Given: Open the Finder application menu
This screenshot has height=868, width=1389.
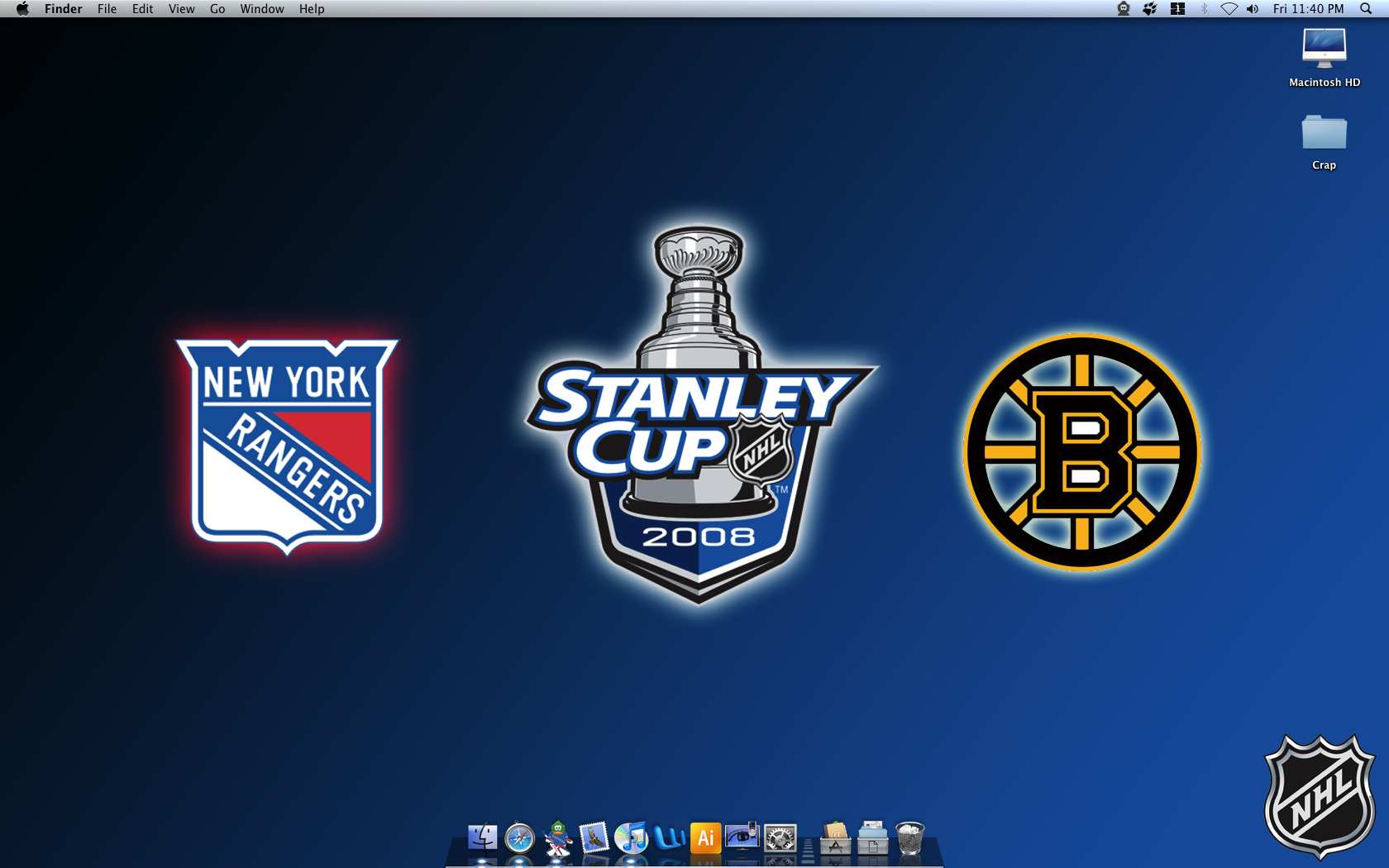Looking at the screenshot, I should (64, 9).
